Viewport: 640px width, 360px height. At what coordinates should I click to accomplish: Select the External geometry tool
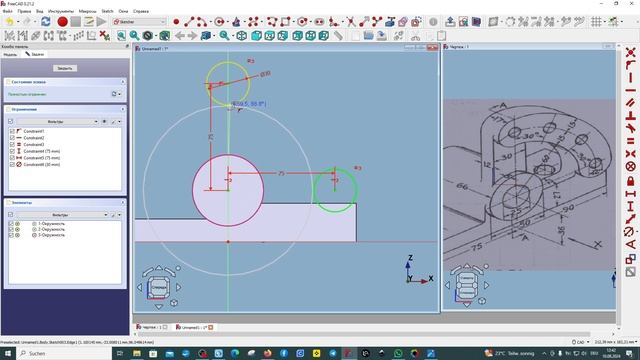pos(390,22)
